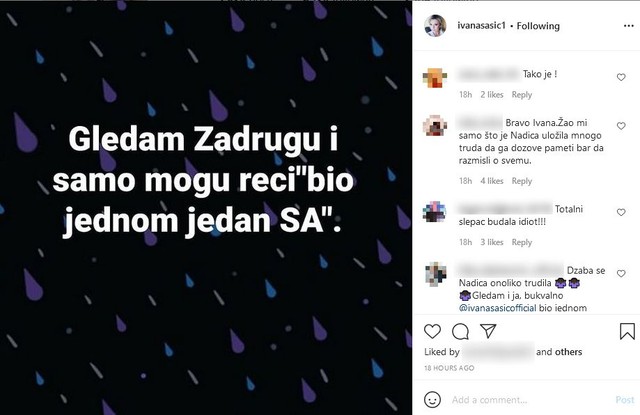Open @ivanasasicofficial mention link

[x=498, y=308]
